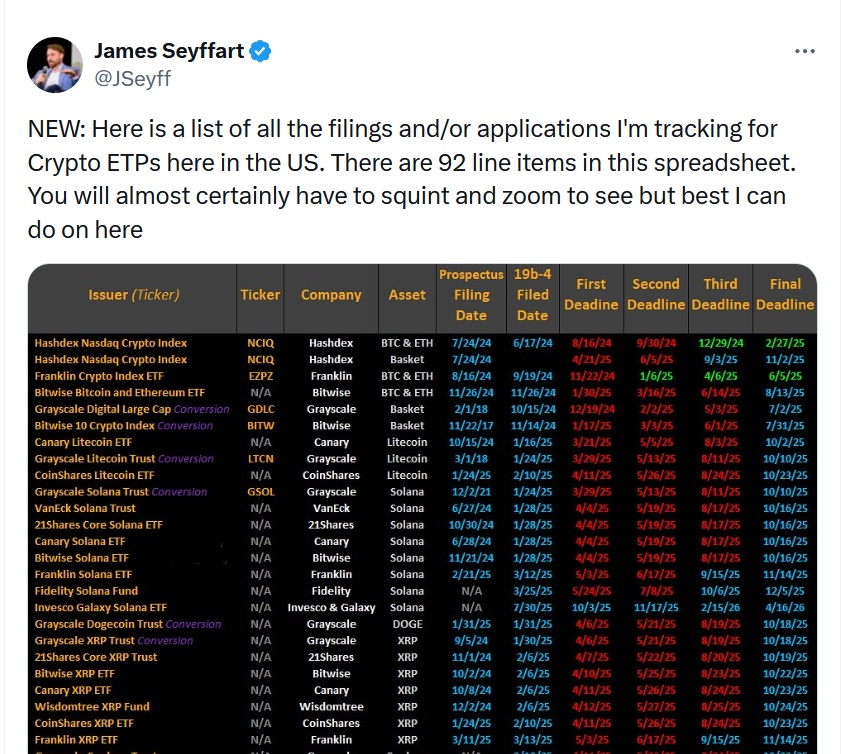Click the @JSeyff handle
The height and width of the screenshot is (754, 841).
pos(132,79)
